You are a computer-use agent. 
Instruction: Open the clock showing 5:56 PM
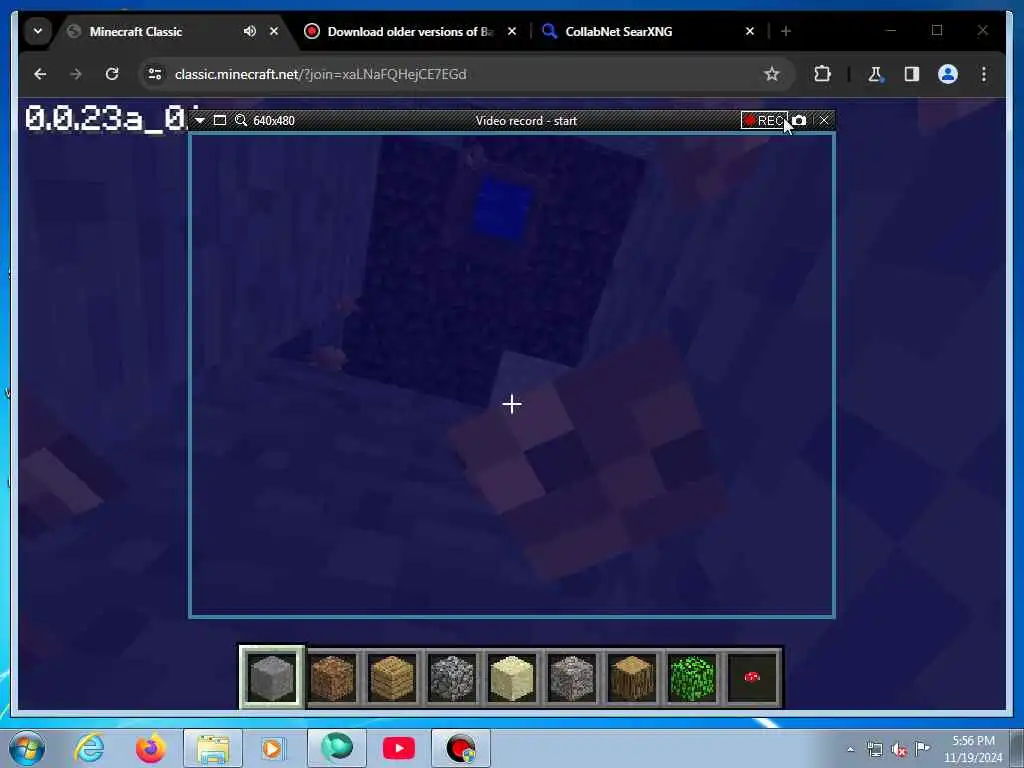pos(973,749)
